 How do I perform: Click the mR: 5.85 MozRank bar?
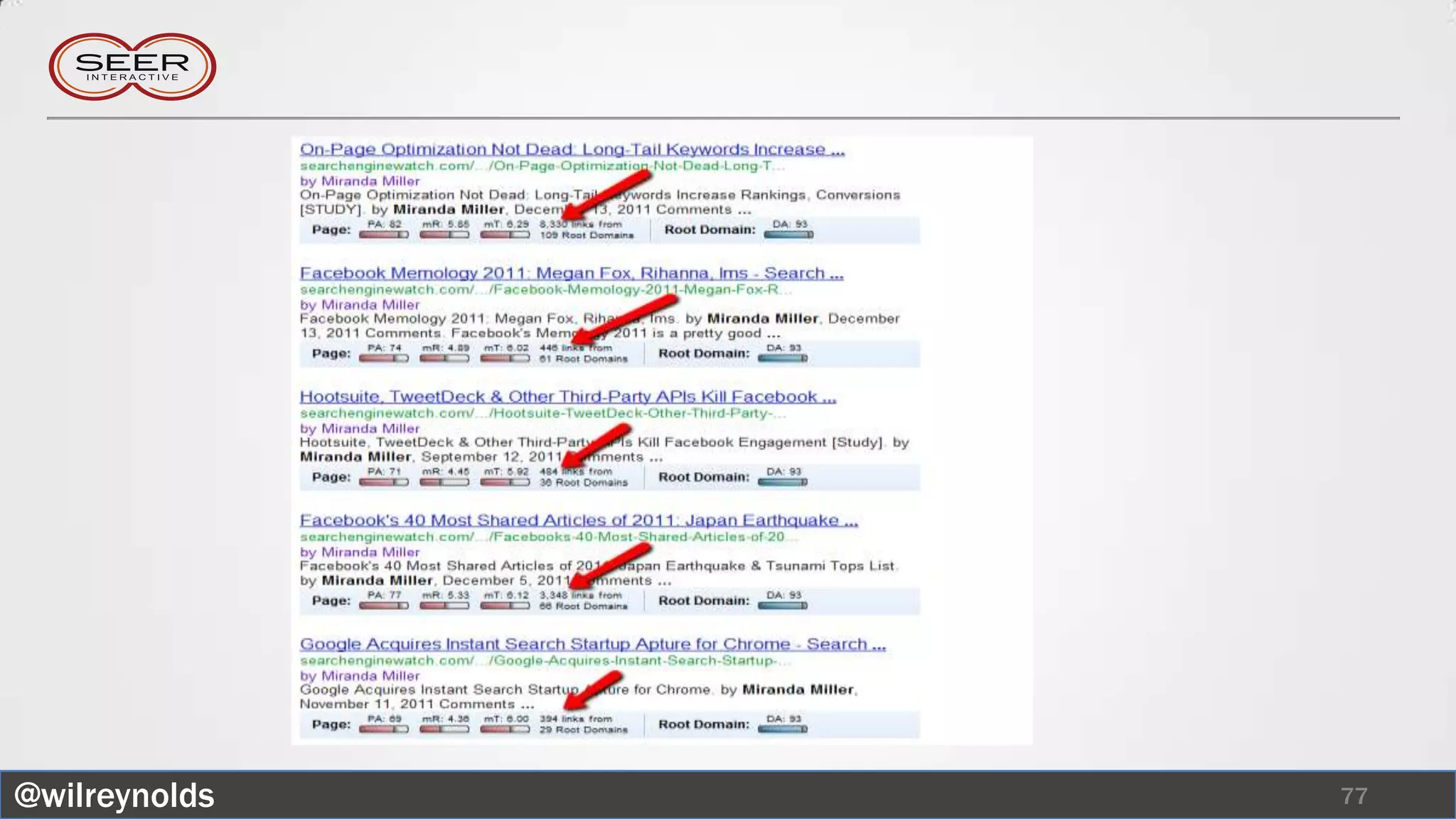tap(444, 234)
